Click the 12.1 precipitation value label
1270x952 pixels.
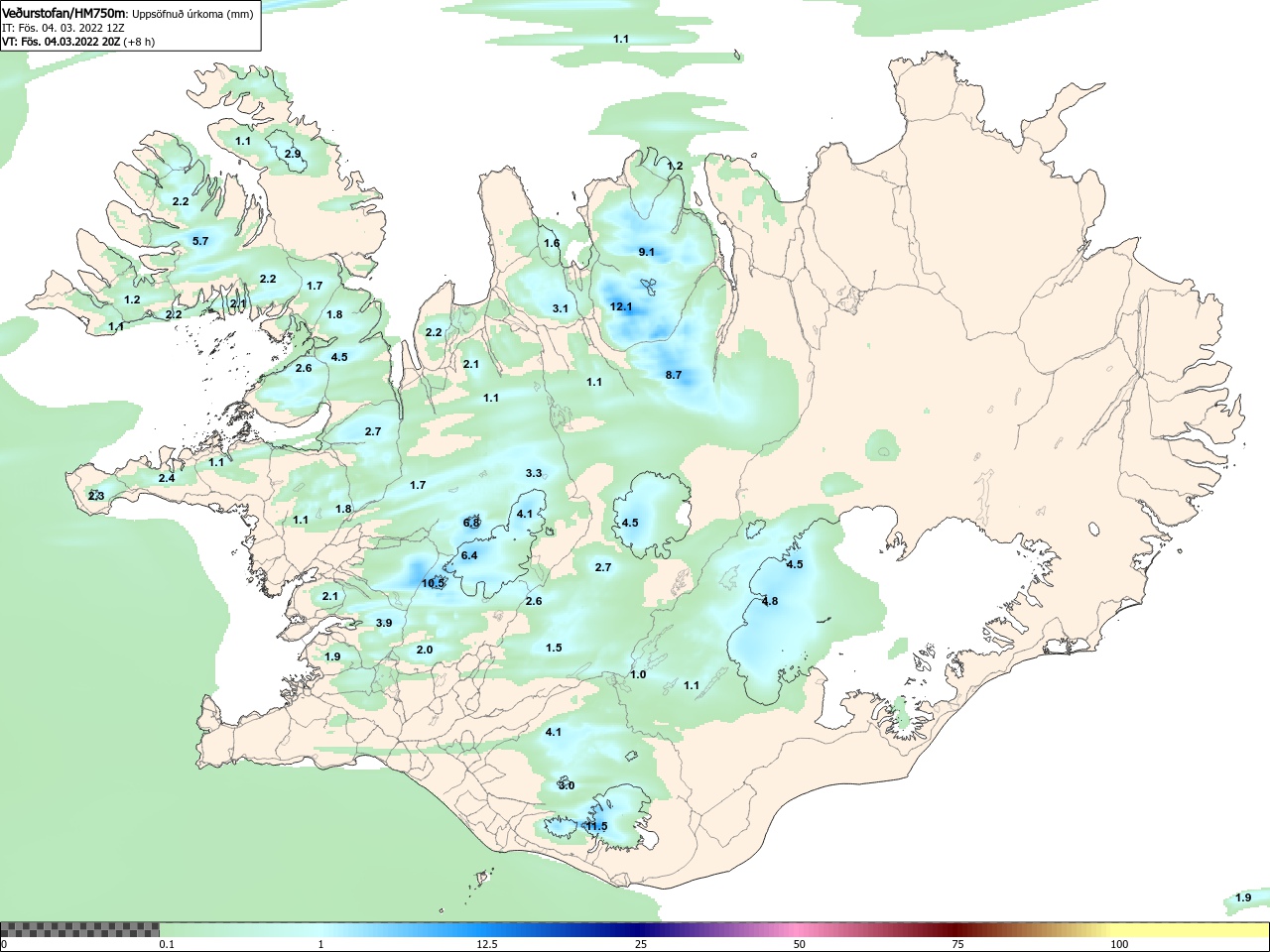point(621,306)
